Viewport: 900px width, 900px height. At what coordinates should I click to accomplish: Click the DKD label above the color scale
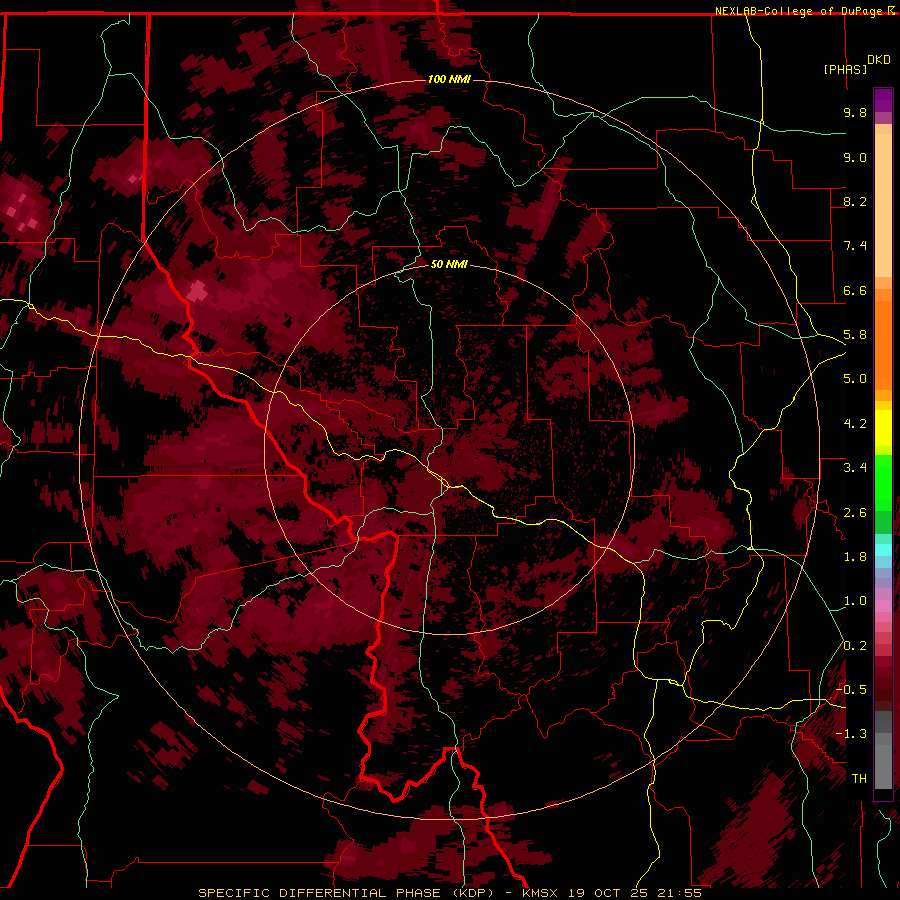(879, 60)
